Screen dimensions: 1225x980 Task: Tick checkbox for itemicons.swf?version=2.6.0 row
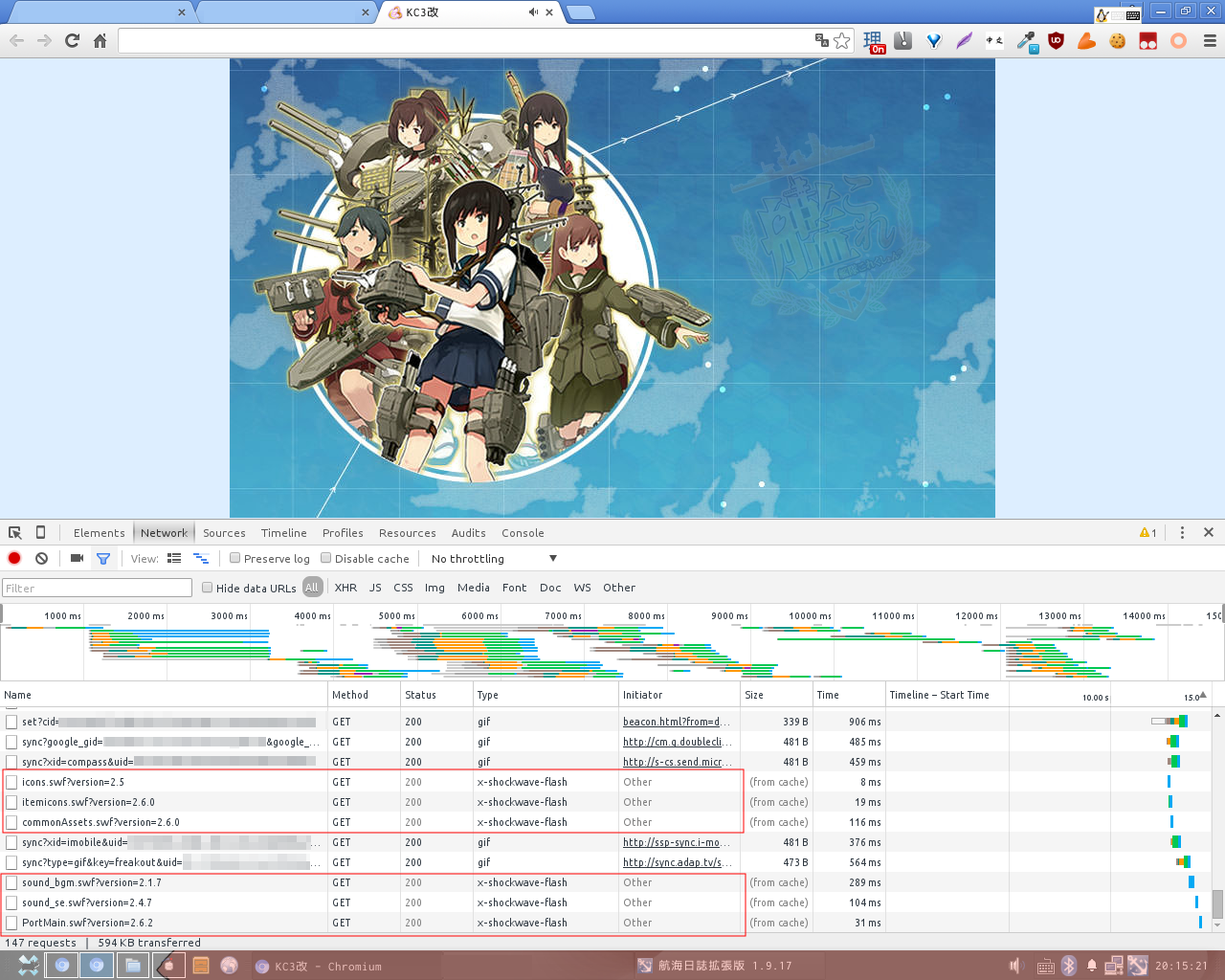click(12, 802)
